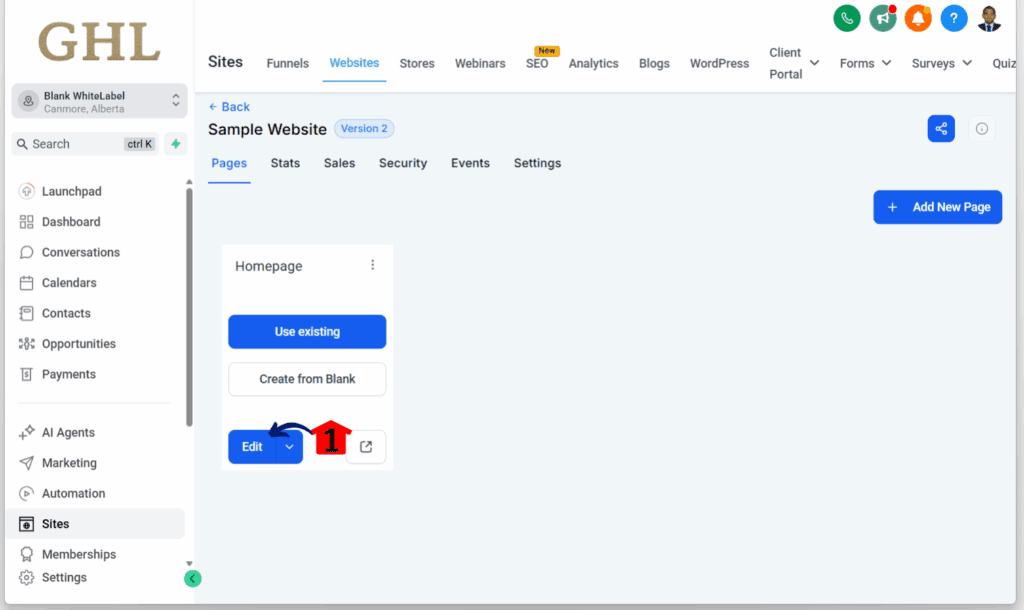Open the Stores tab

point(417,63)
